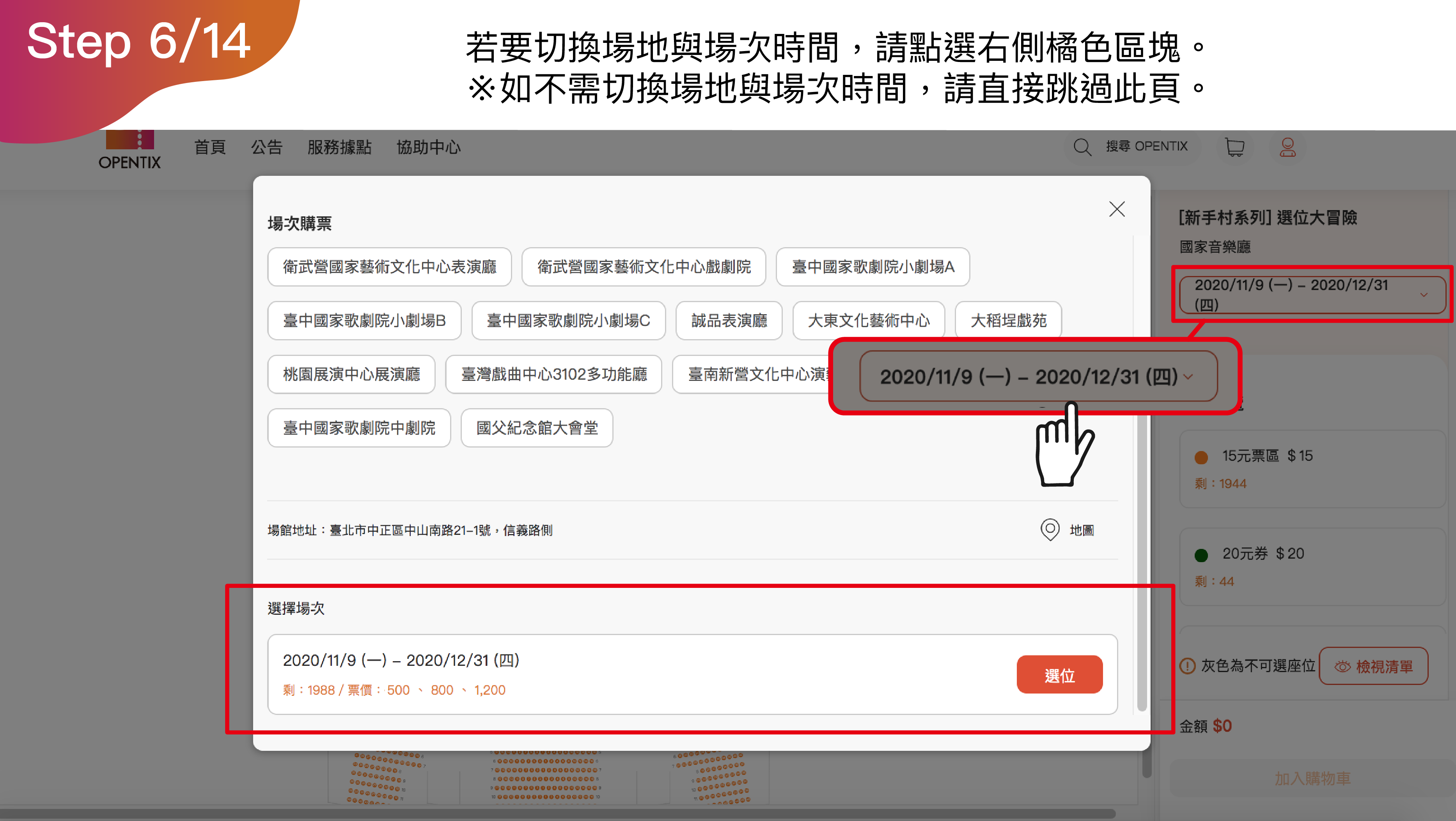Click the search magnifier icon
Image resolution: width=1456 pixels, height=821 pixels.
(x=1082, y=147)
